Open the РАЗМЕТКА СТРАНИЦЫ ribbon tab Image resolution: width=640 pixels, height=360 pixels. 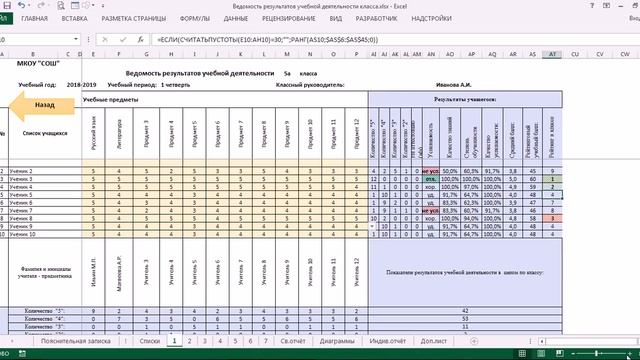(x=133, y=18)
